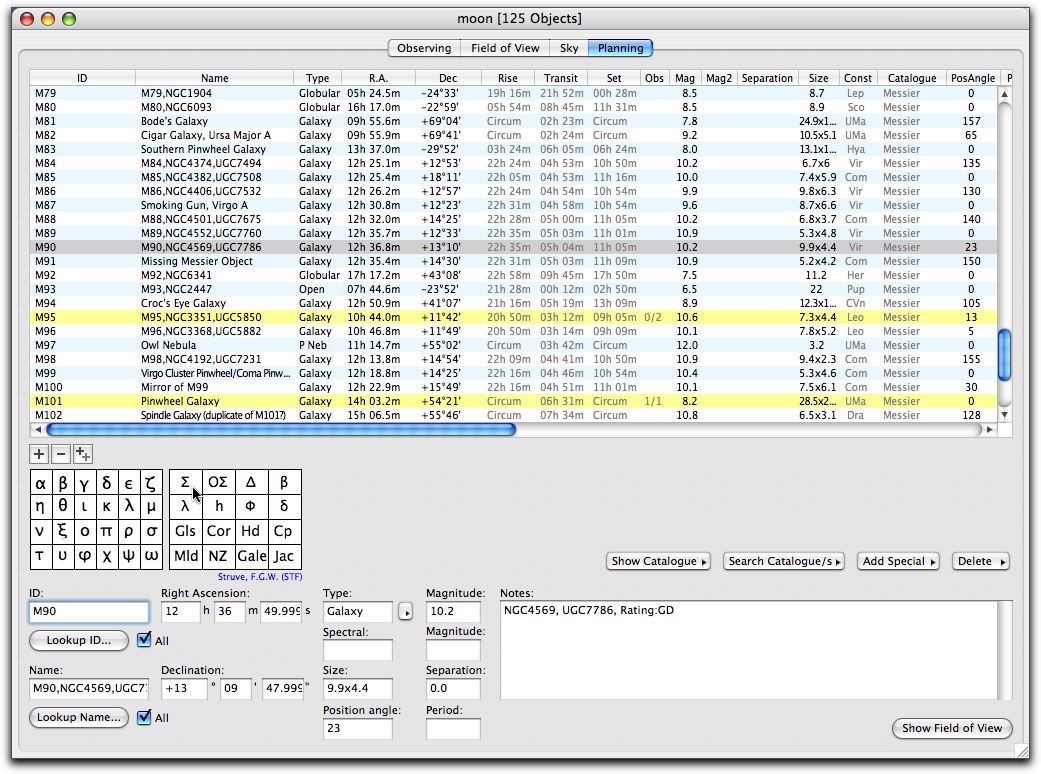This screenshot has width=1041, height=774.
Task: Click the add multiple objects icon
Action: pyautogui.click(x=83, y=454)
